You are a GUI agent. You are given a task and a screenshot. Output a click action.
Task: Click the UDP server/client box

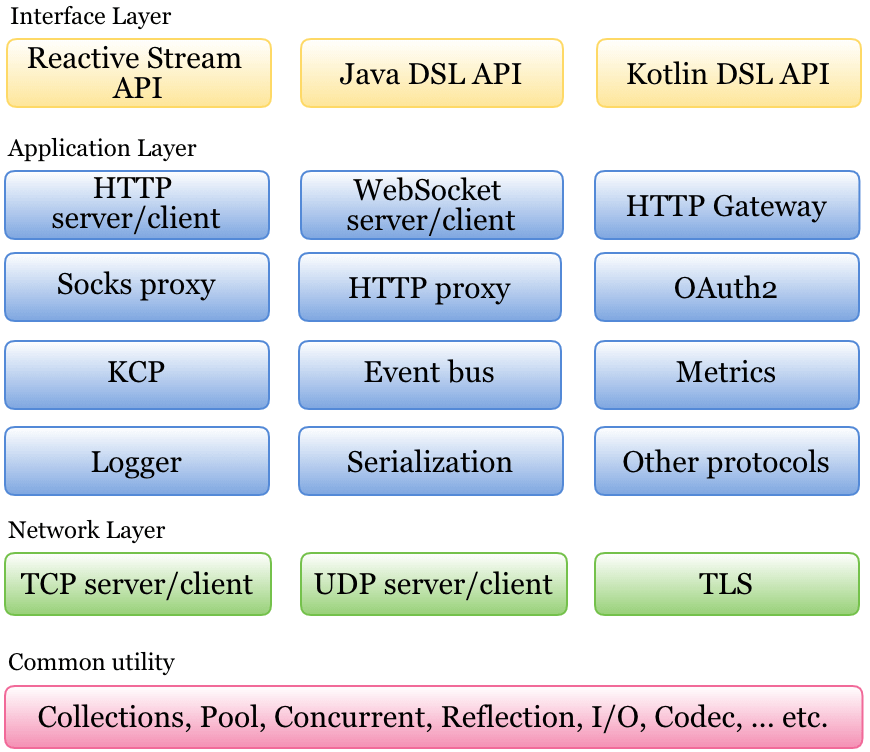tap(433, 584)
